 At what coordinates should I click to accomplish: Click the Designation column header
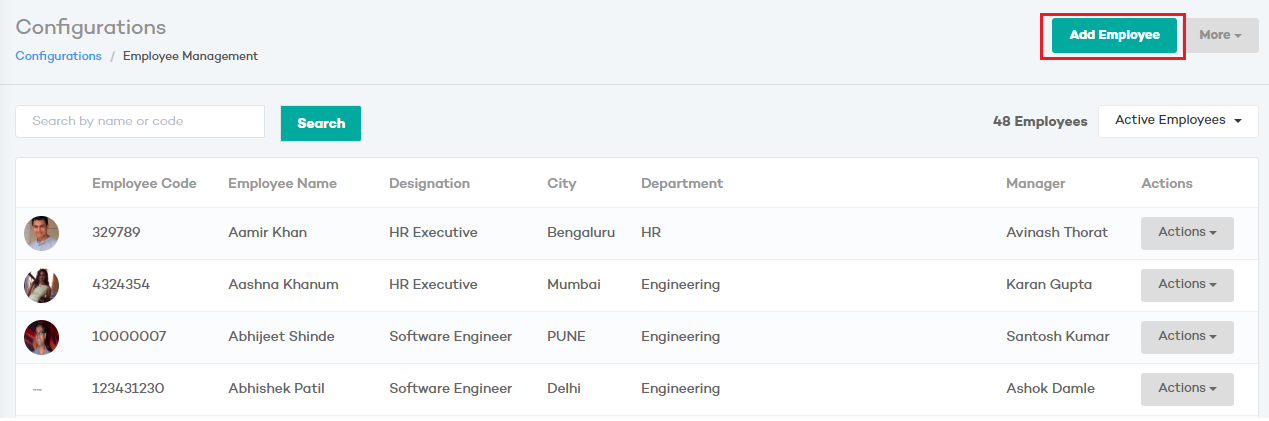tap(429, 183)
